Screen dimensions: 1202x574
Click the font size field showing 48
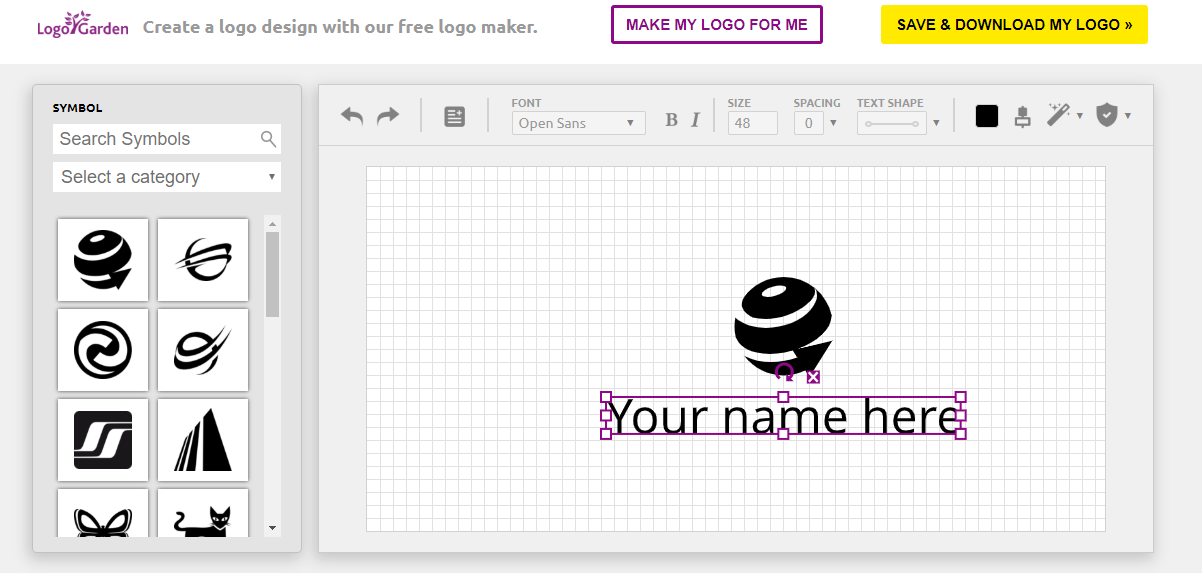753,123
